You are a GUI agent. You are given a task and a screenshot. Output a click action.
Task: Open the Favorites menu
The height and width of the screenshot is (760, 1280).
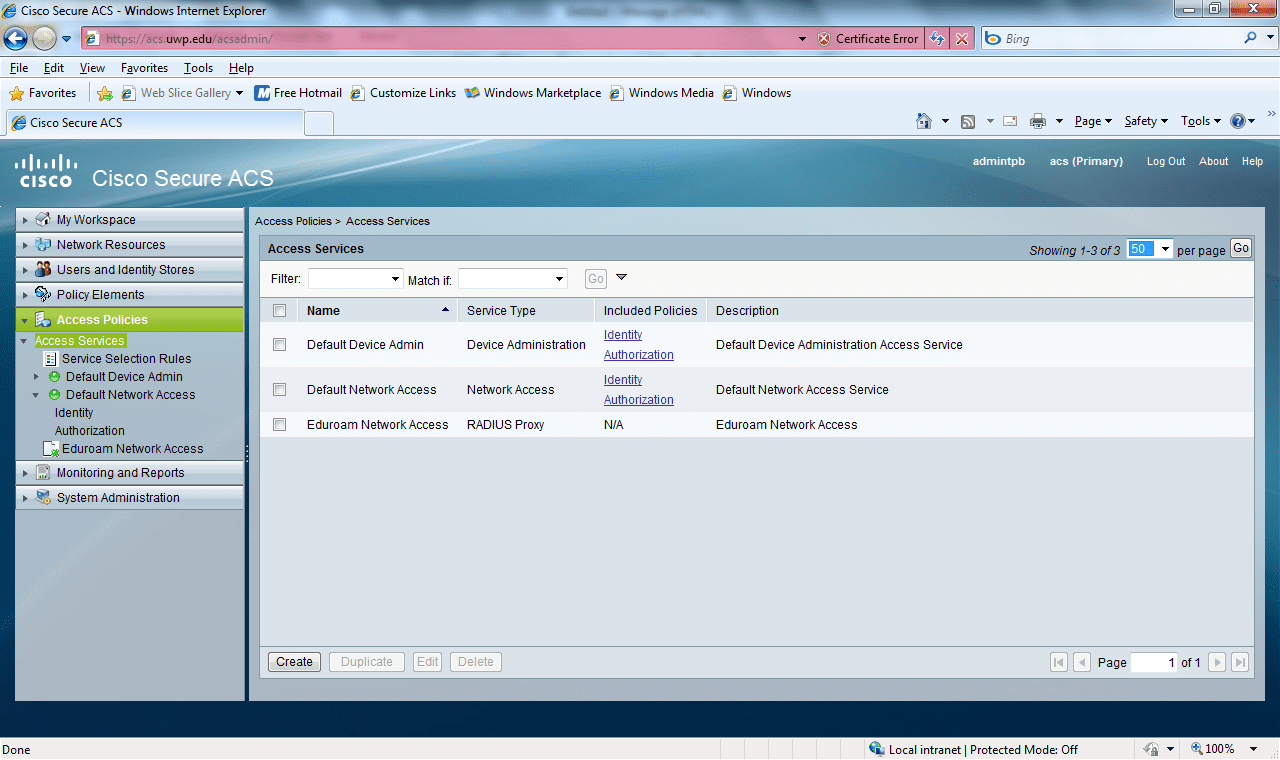click(144, 68)
